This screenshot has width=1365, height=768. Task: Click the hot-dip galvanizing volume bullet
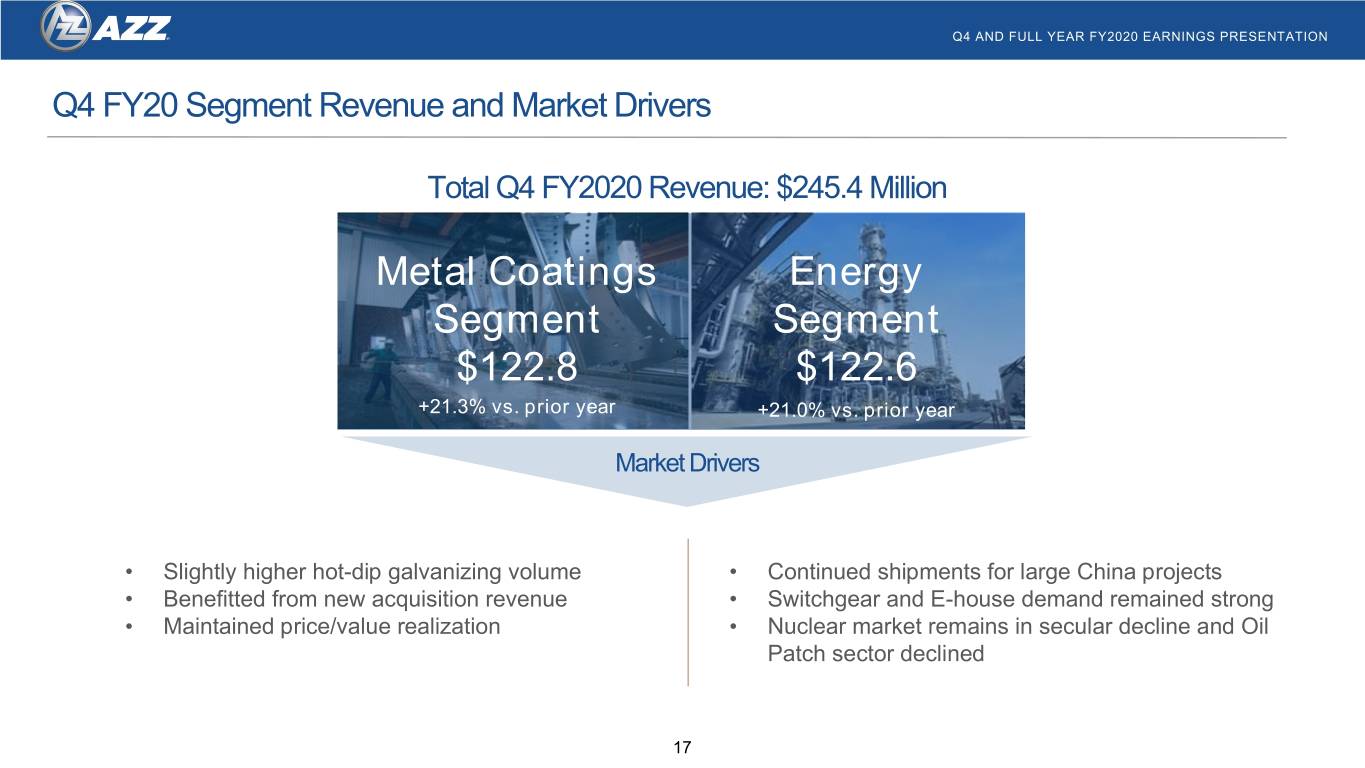(x=372, y=572)
